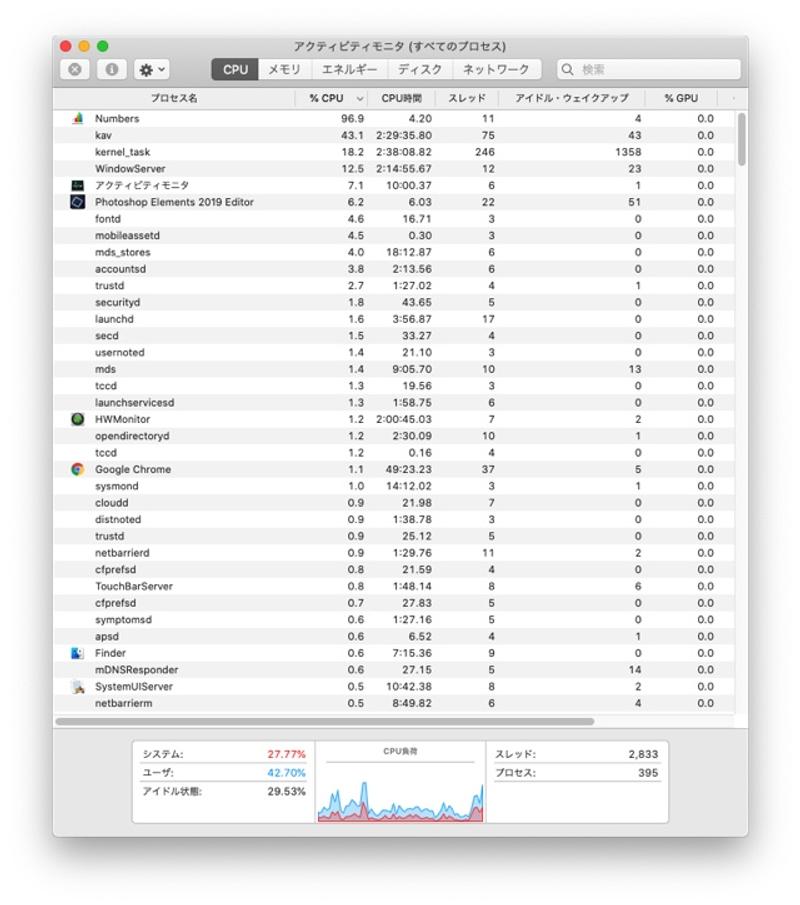Sort by プロセス名 column header
Image resolution: width=800 pixels, height=905 pixels.
174,98
